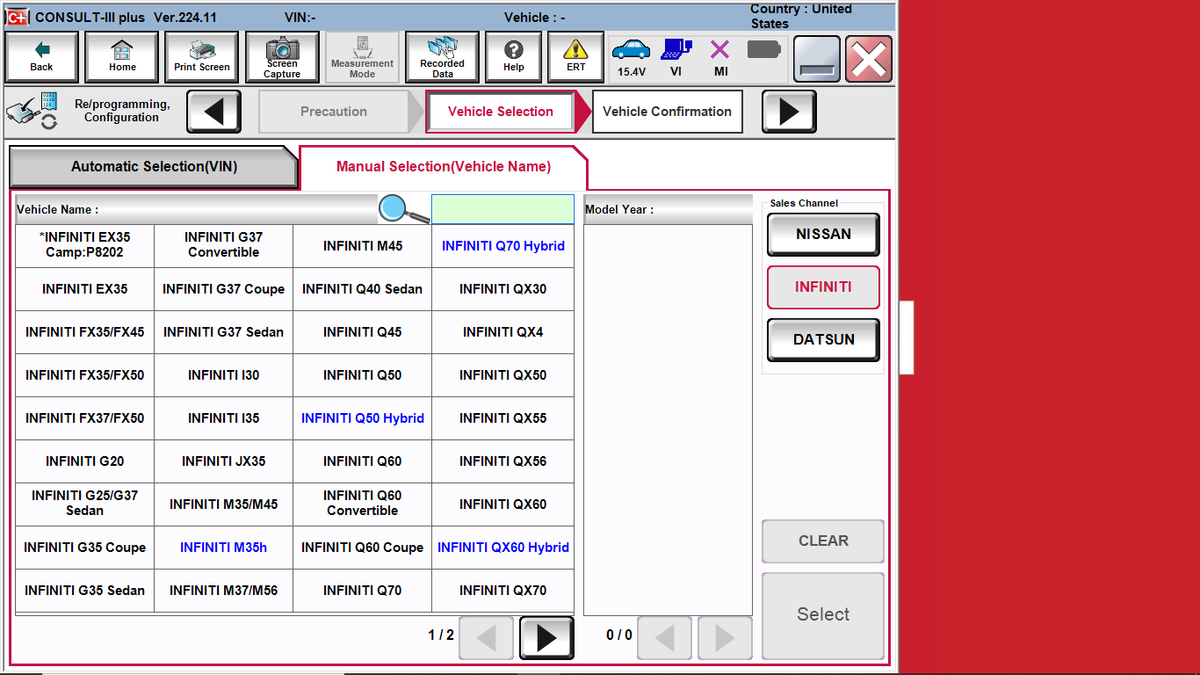Click the magnifier search icon beside Vehicle Name
Image resolution: width=1200 pixels, height=675 pixels.
pos(391,208)
